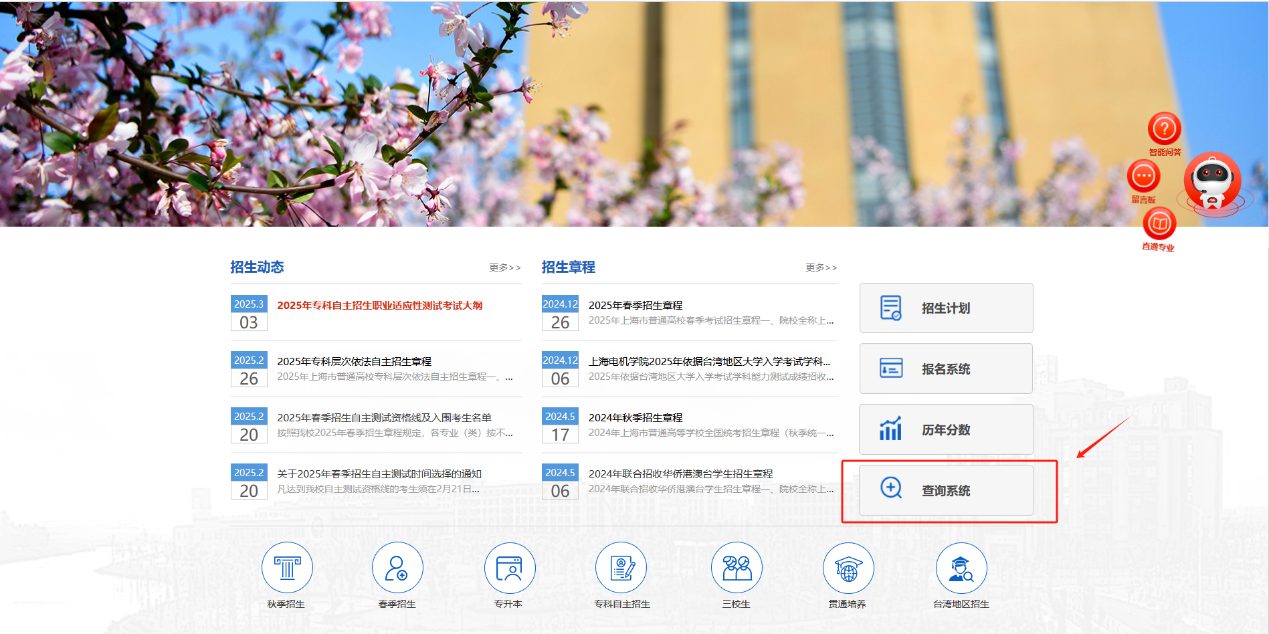This screenshot has width=1269, height=634.
Task: Click the 留言板 message board icon
Action: (1143, 177)
